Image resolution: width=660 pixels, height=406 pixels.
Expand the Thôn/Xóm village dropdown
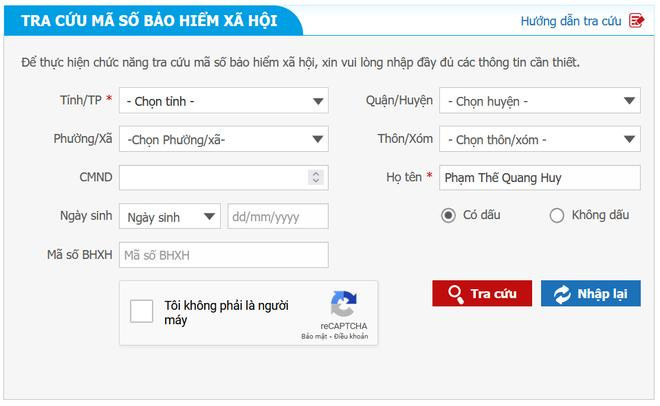[x=540, y=140]
